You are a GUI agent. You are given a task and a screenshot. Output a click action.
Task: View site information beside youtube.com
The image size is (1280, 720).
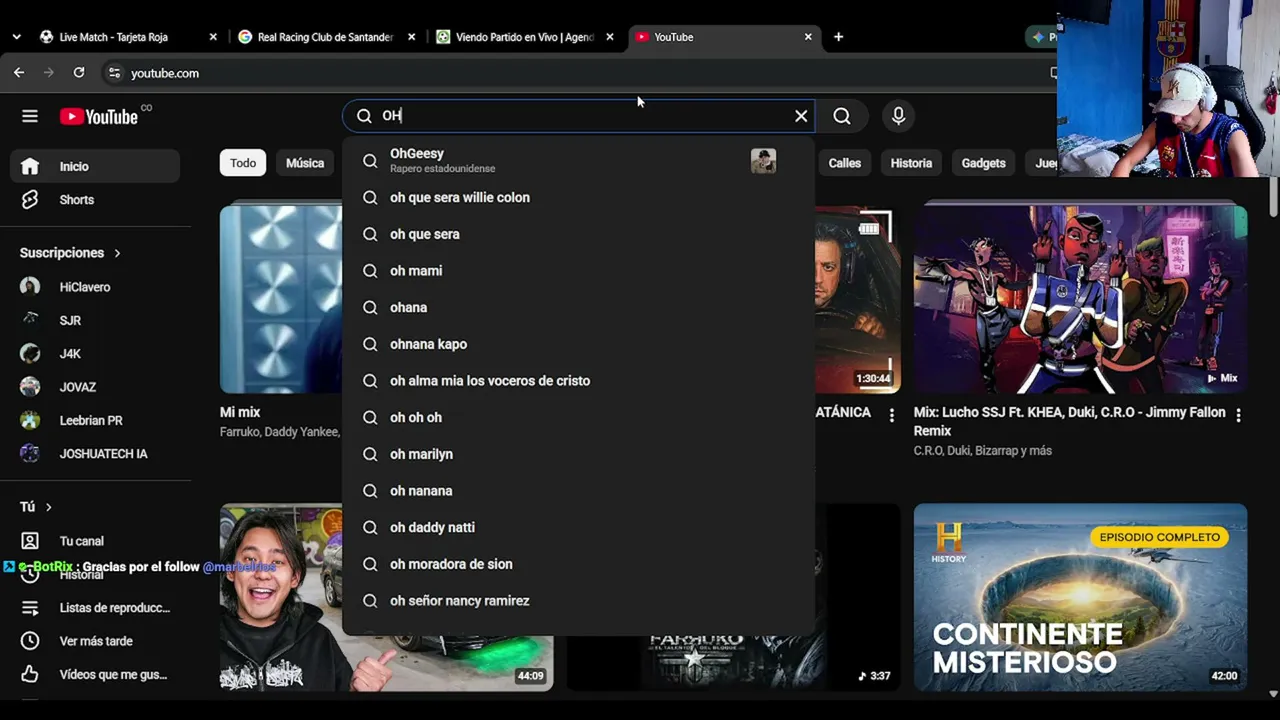point(114,73)
